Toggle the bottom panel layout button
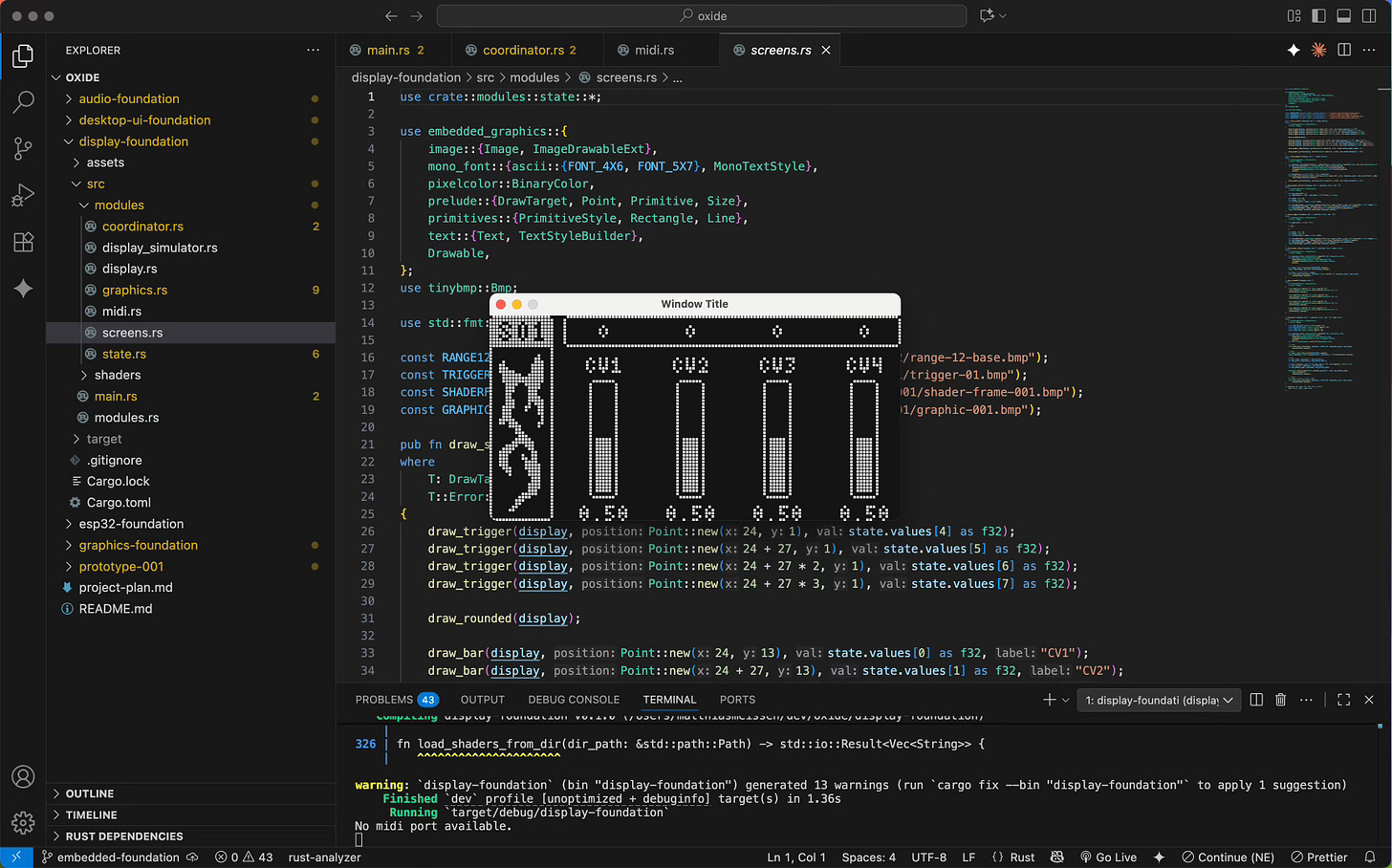This screenshot has height=868, width=1392. [1343, 16]
